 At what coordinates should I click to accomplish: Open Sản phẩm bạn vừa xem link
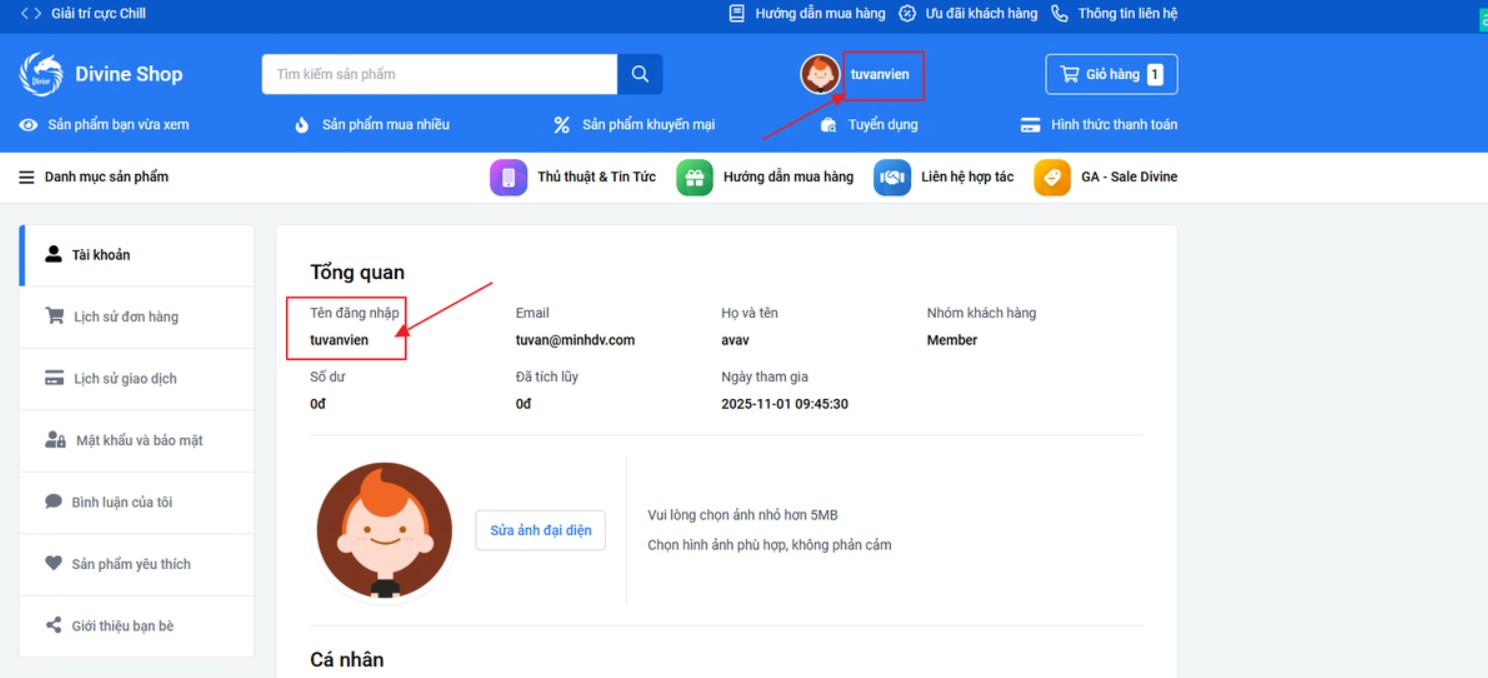[117, 125]
